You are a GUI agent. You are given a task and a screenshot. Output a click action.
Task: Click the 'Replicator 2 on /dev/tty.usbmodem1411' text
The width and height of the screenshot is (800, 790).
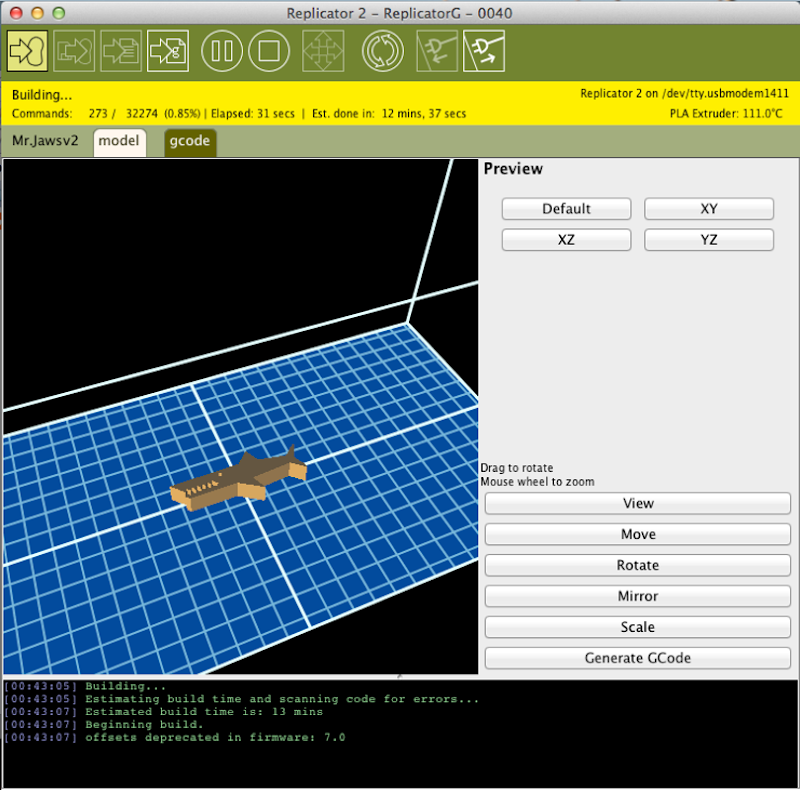[x=684, y=93]
